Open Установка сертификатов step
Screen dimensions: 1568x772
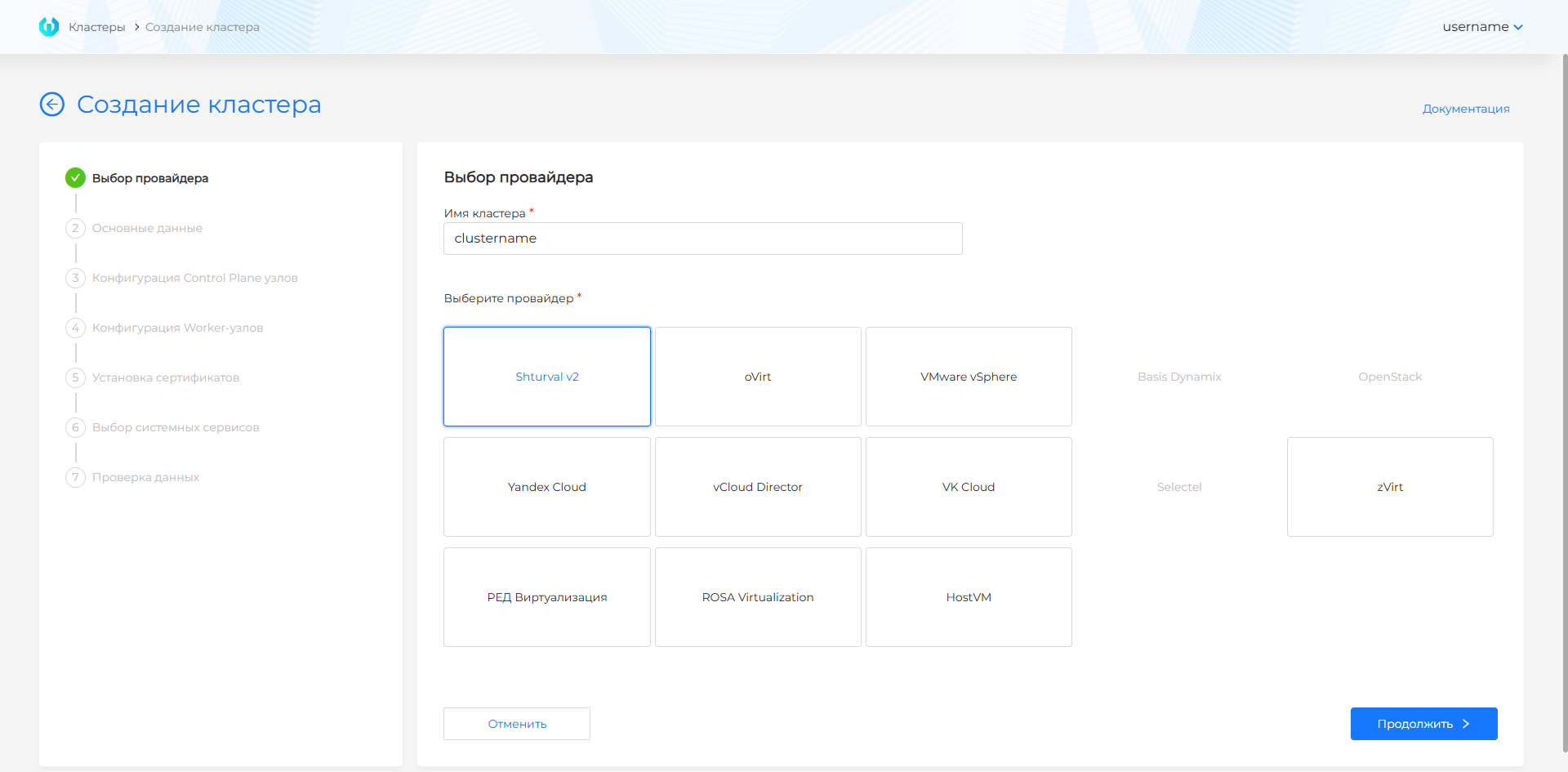[x=166, y=377]
